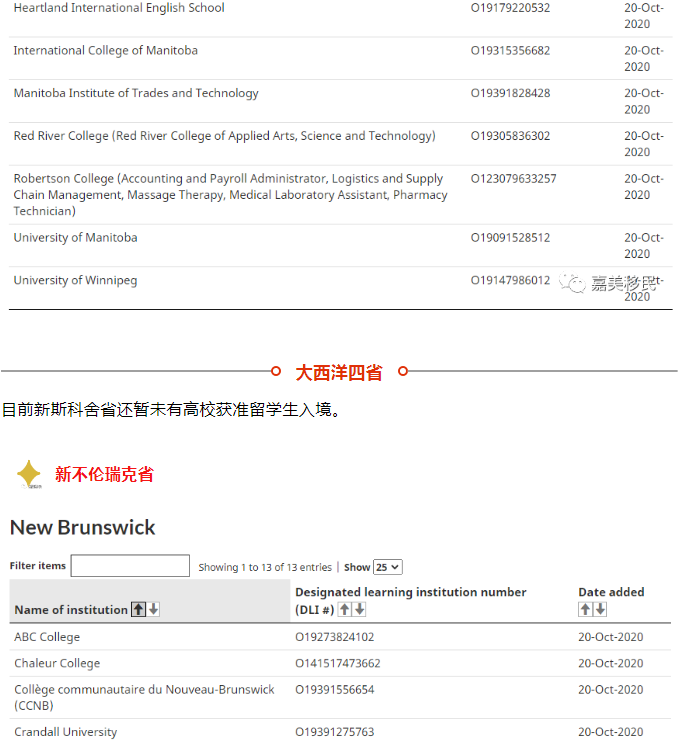Click the New Brunswick table heading
The image size is (681, 744).
(x=83, y=527)
